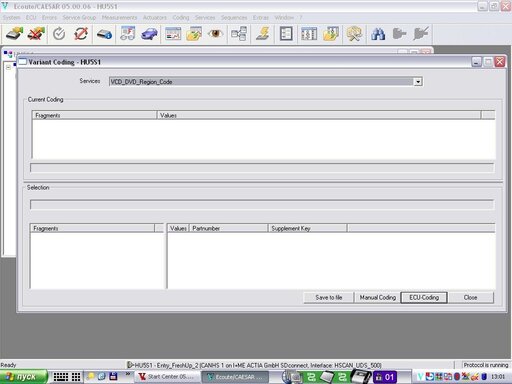Click the lightning bolt flash icon
This screenshot has width=512, height=384.
click(263, 34)
